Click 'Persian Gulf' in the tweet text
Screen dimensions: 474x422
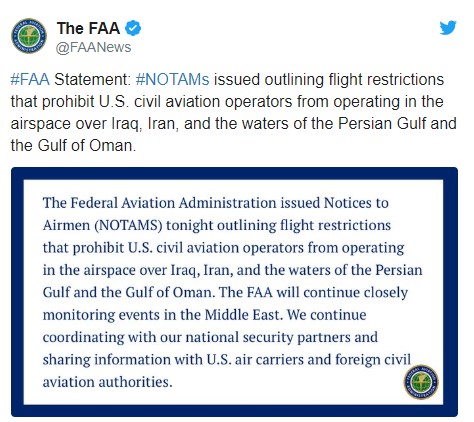(382, 123)
